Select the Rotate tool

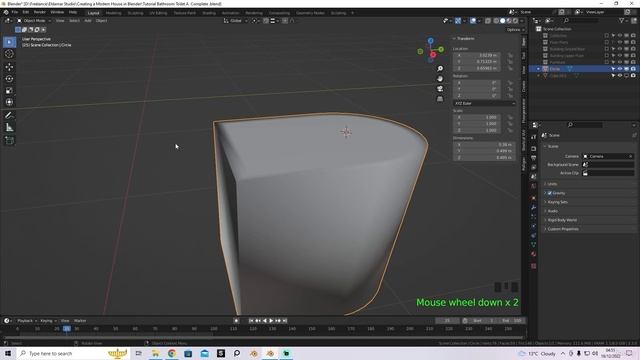click(9, 79)
